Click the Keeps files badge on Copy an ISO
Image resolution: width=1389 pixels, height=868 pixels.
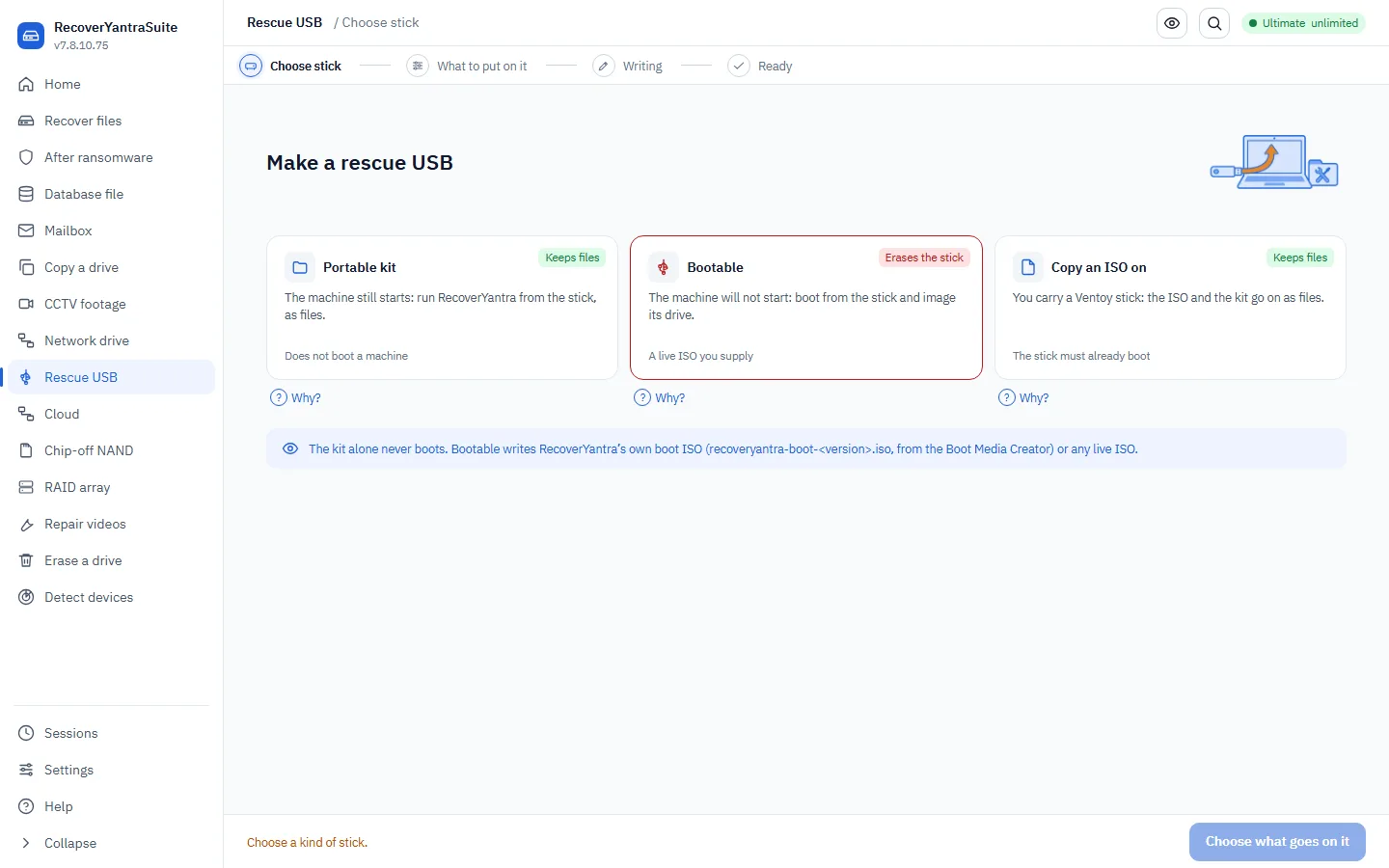[1300, 258]
